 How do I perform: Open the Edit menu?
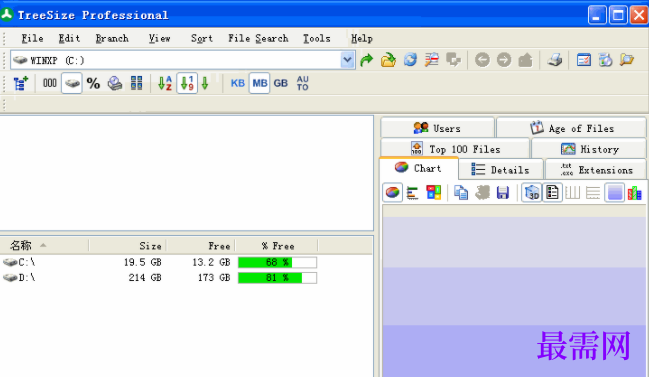(x=69, y=38)
